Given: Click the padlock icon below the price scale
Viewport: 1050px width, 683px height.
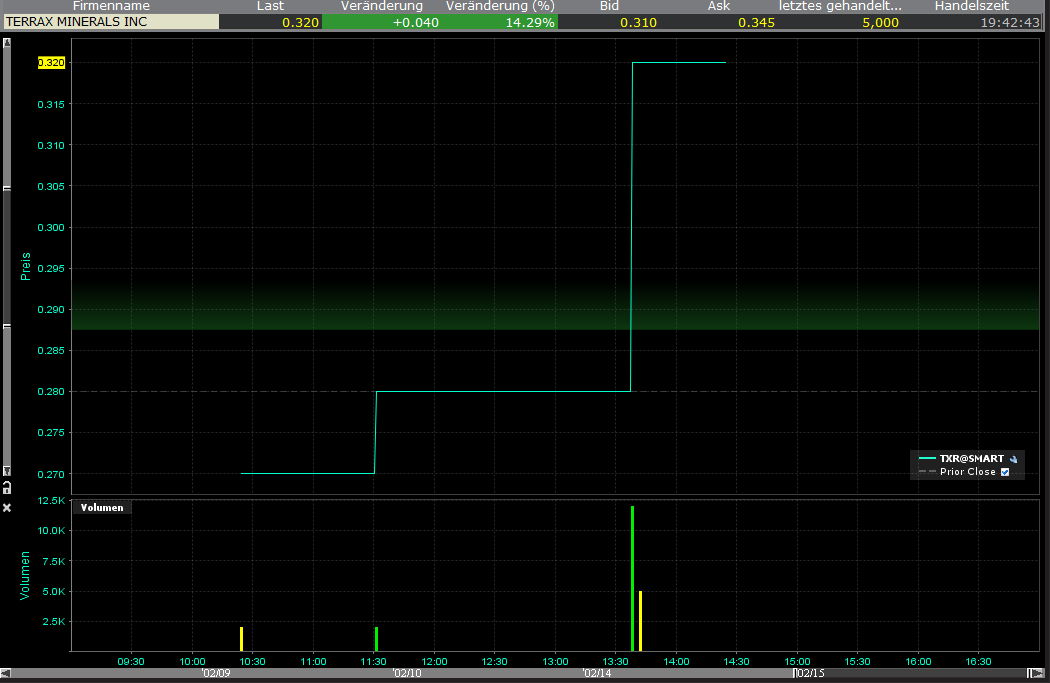Looking at the screenshot, I should click(x=7, y=487).
